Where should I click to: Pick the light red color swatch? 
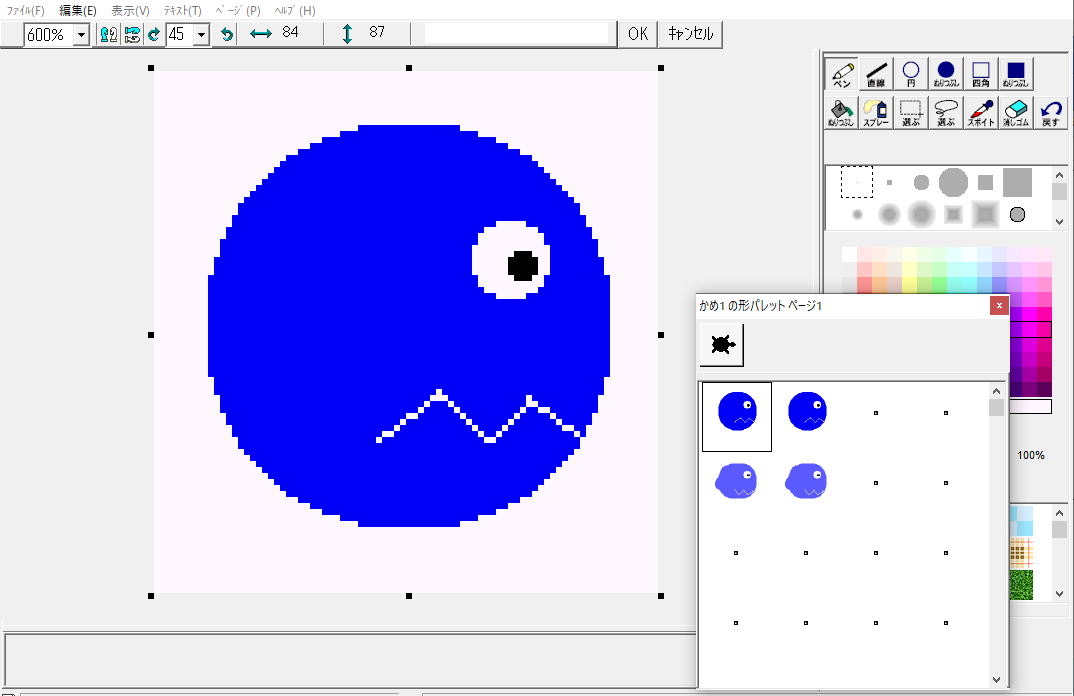(x=864, y=284)
